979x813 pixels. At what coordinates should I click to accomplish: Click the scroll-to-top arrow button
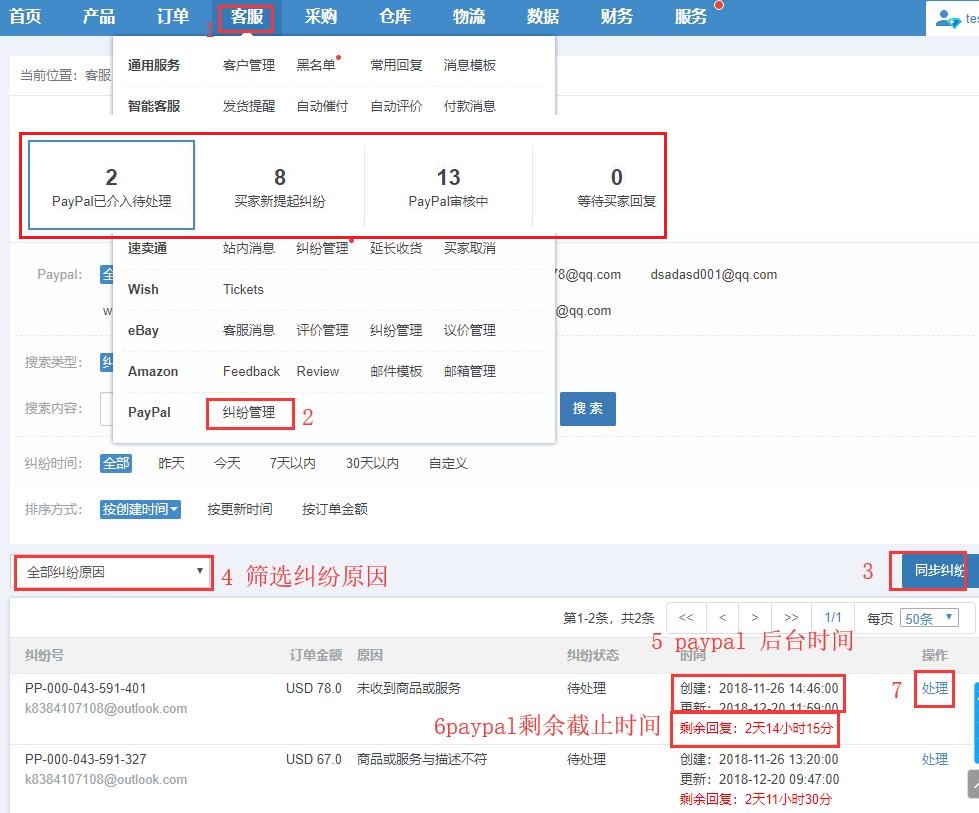tap(973, 784)
